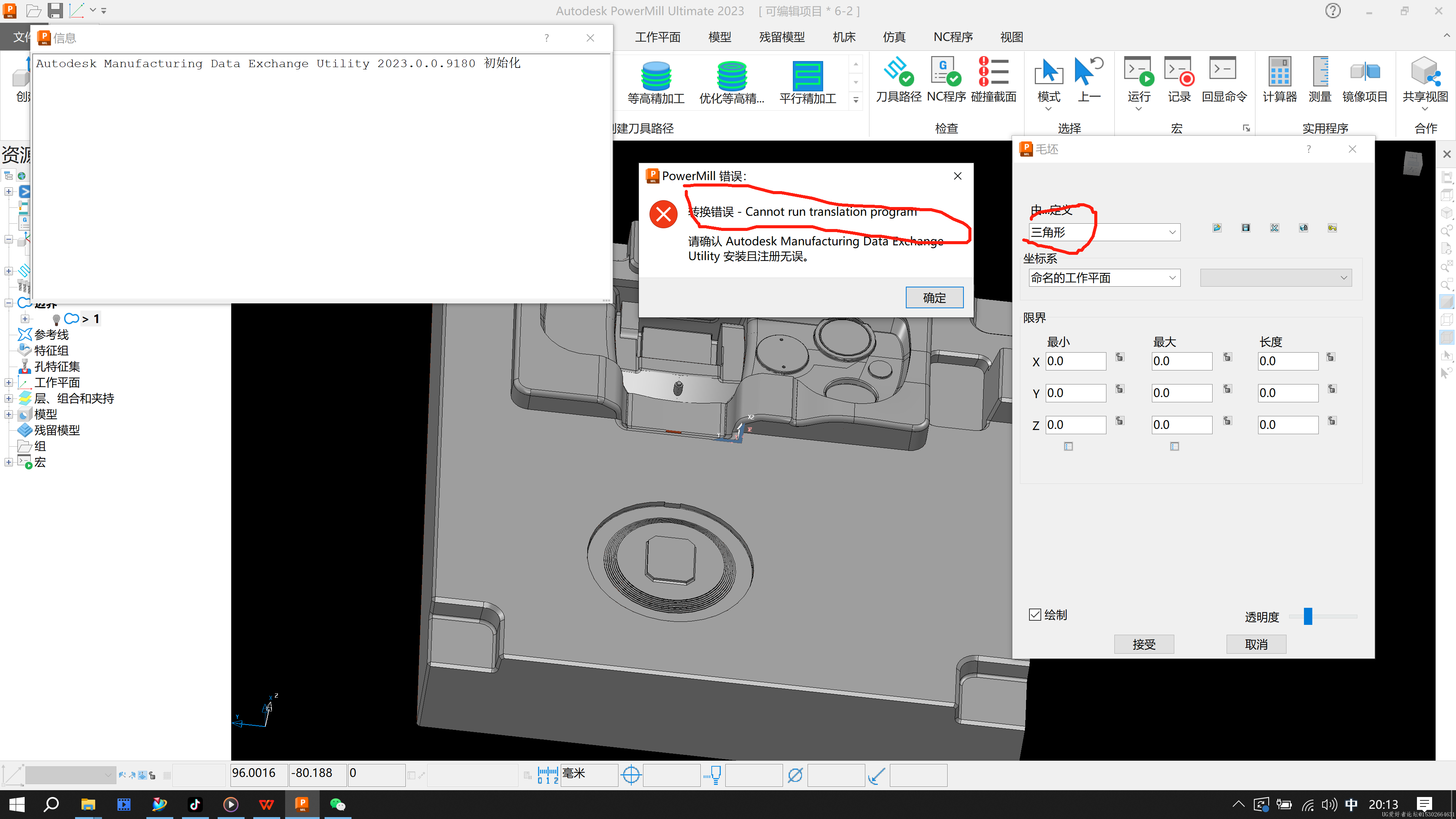Start macro 记录 recording
Screen dimensions: 1456x819
pyautogui.click(x=1179, y=80)
